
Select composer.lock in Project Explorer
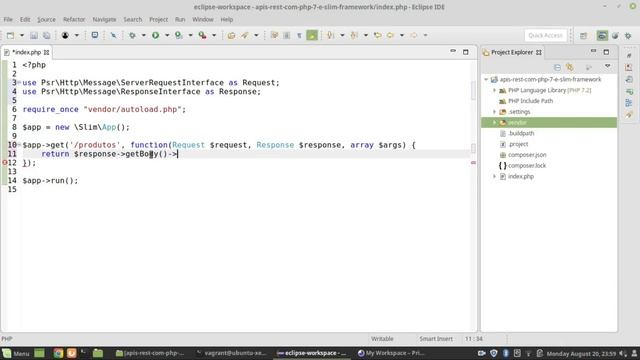coord(527,165)
